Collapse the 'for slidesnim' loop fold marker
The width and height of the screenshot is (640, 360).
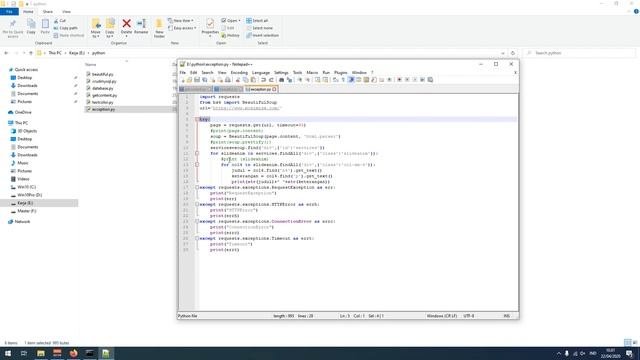[x=197, y=153]
